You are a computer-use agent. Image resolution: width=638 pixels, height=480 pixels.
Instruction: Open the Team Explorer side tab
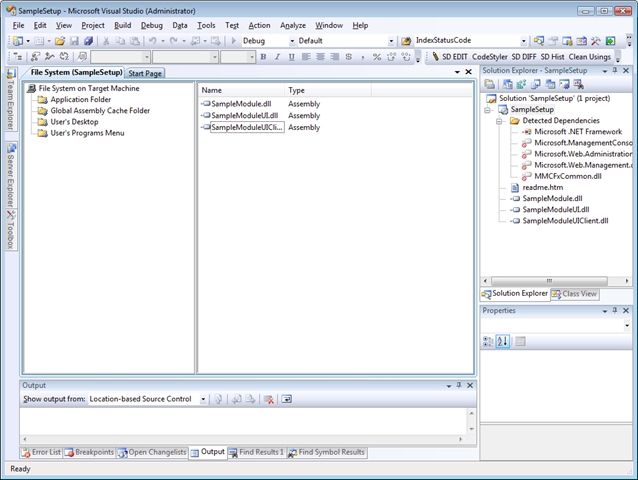11,100
